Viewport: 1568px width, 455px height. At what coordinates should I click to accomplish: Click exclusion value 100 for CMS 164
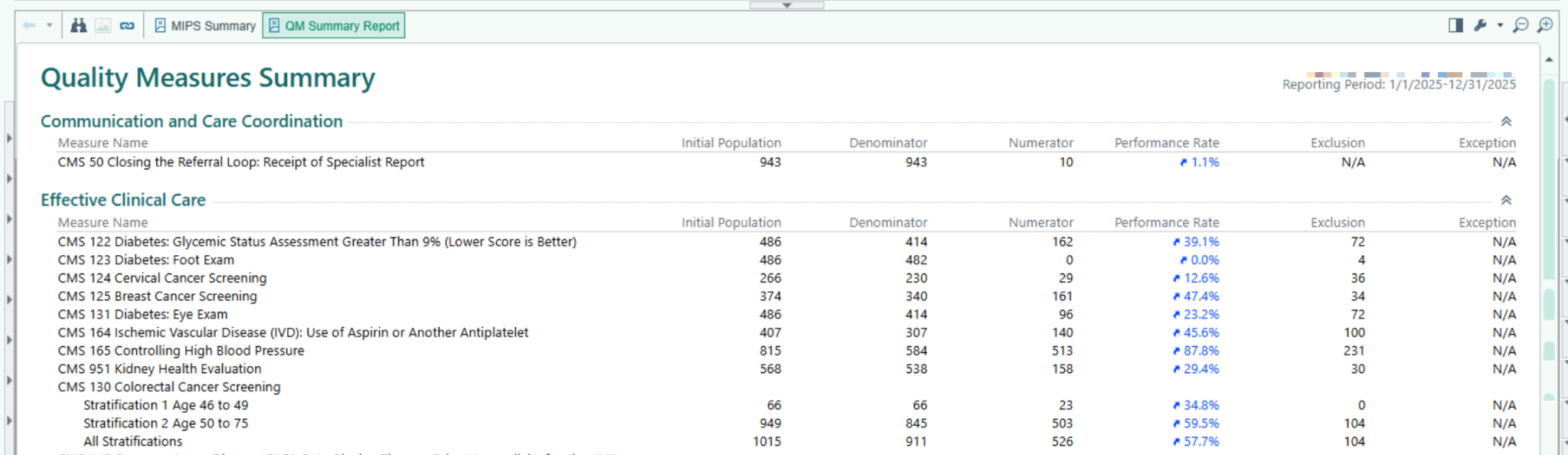[1354, 333]
